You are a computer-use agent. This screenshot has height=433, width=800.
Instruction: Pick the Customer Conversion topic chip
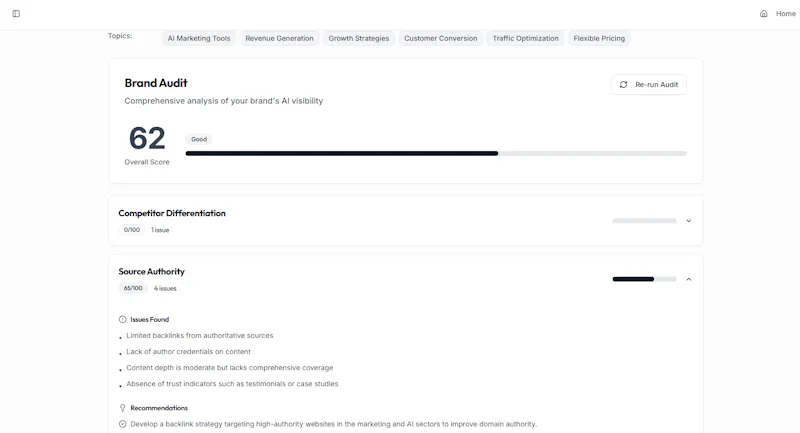point(441,38)
